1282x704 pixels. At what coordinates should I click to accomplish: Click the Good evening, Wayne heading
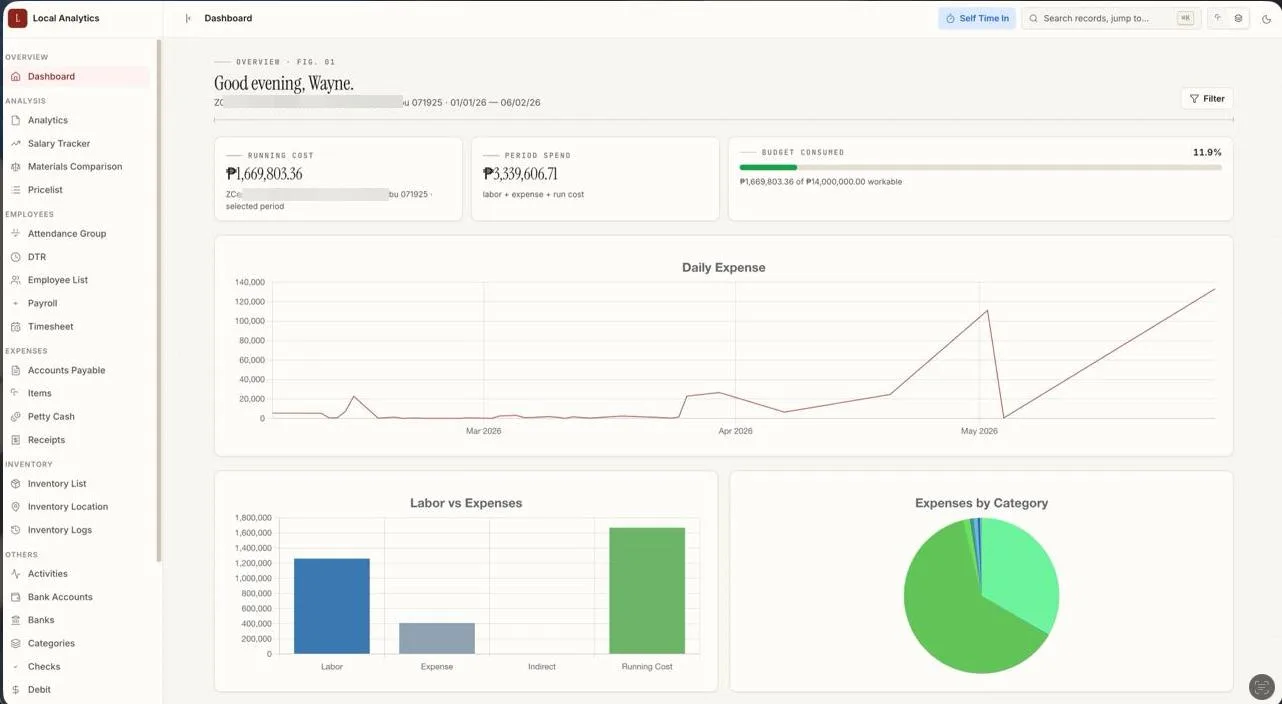coord(284,83)
